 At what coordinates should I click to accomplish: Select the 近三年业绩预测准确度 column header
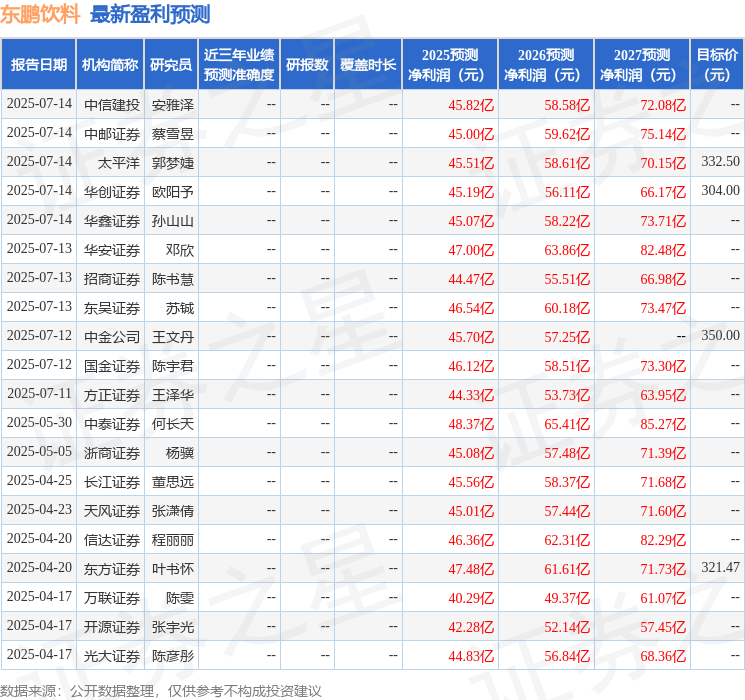coord(238,65)
